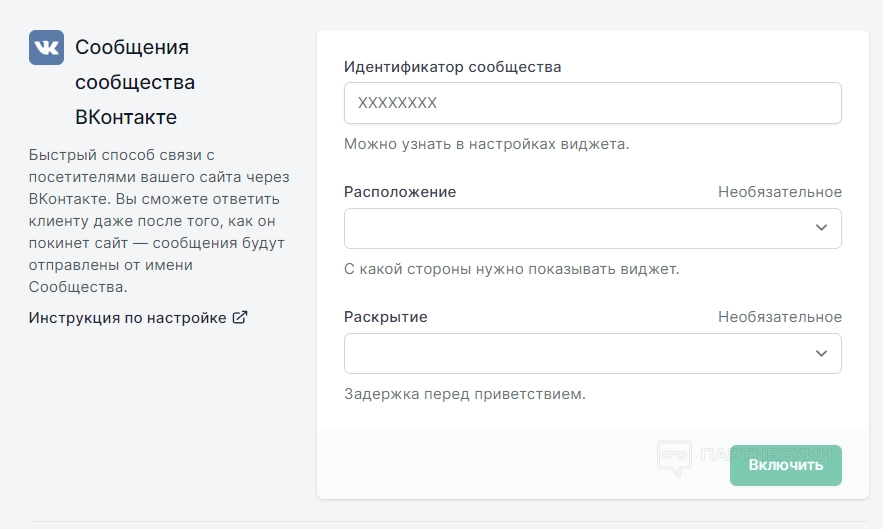This screenshot has width=883, height=529.
Task: Open the Инструкция по настройке link
Action: (128, 318)
